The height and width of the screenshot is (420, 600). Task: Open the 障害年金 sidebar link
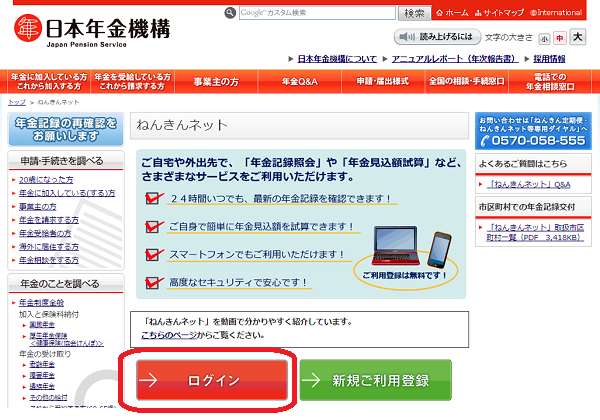pyautogui.click(x=42, y=375)
